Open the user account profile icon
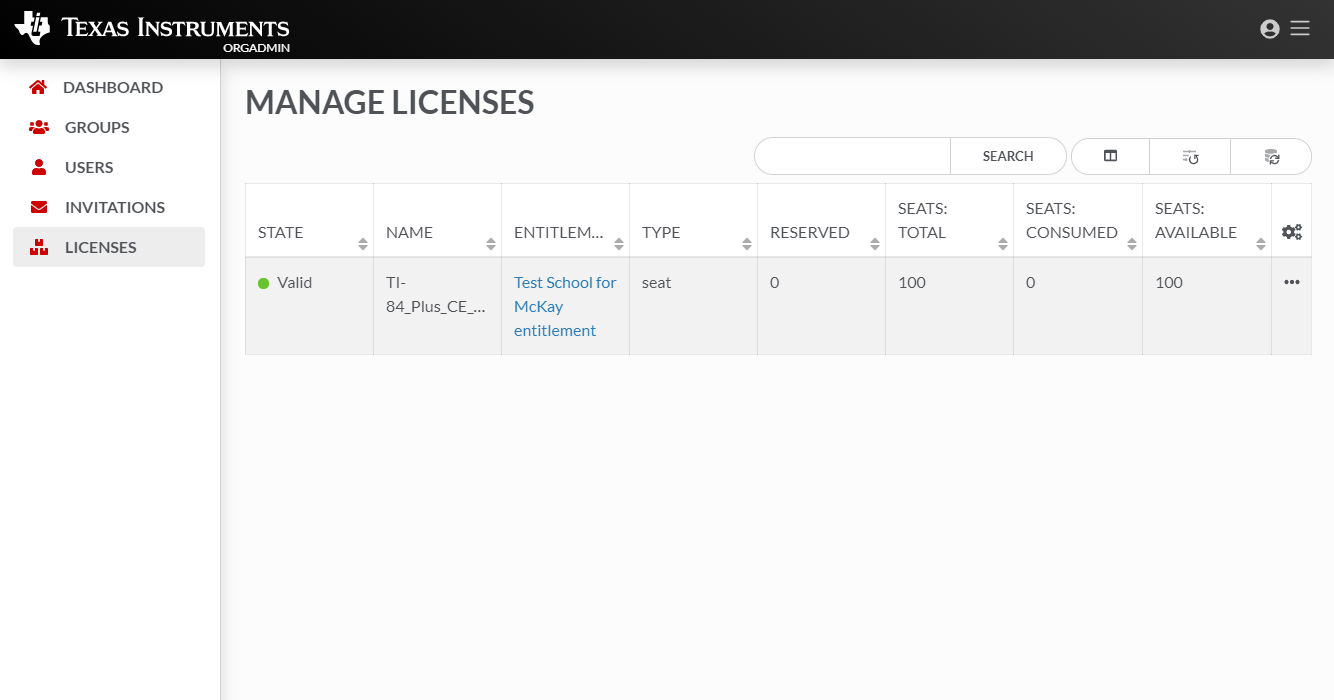 [x=1269, y=29]
